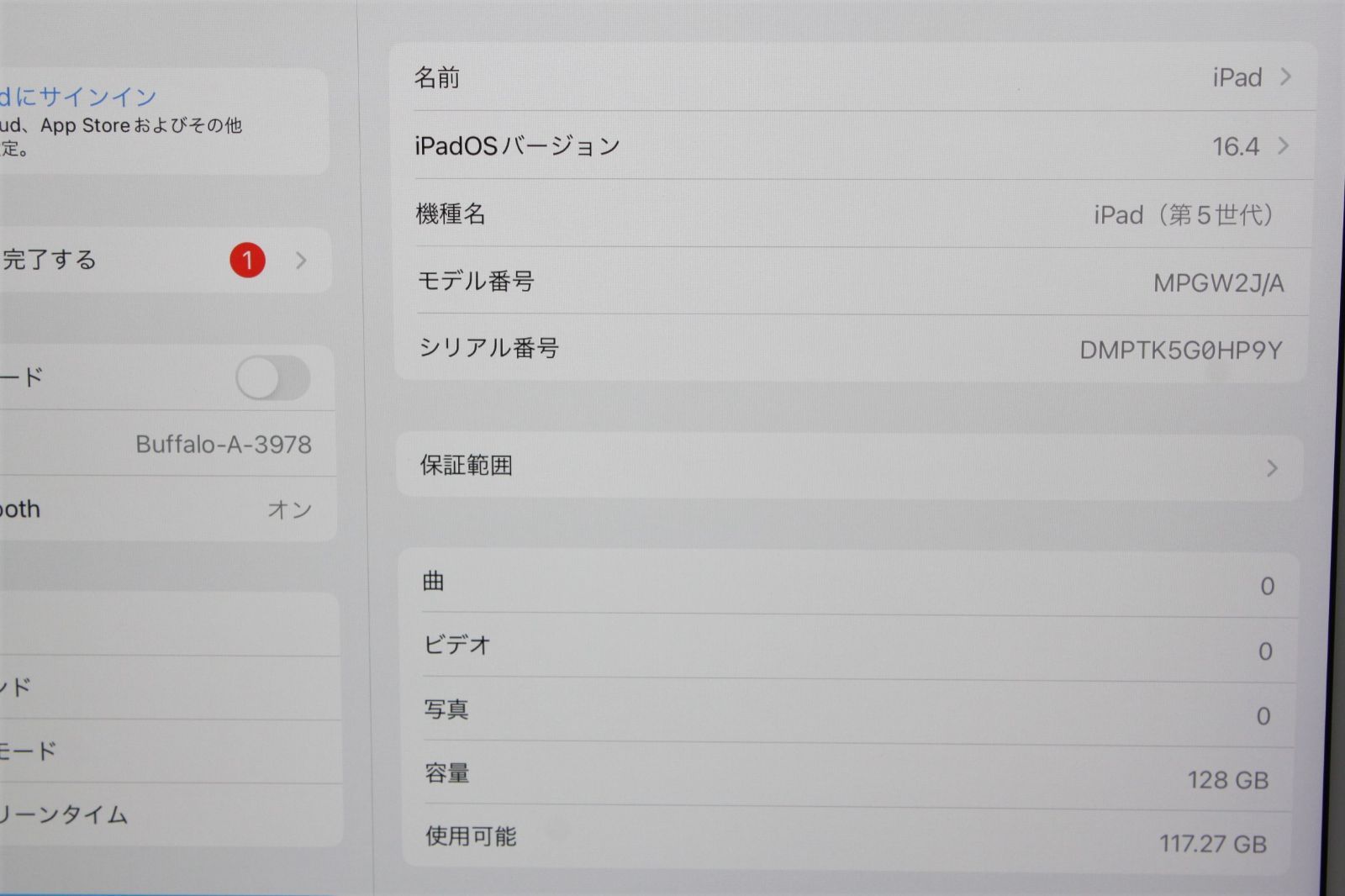
Task: Open Bluetooth settings showing オン
Action: point(167,509)
